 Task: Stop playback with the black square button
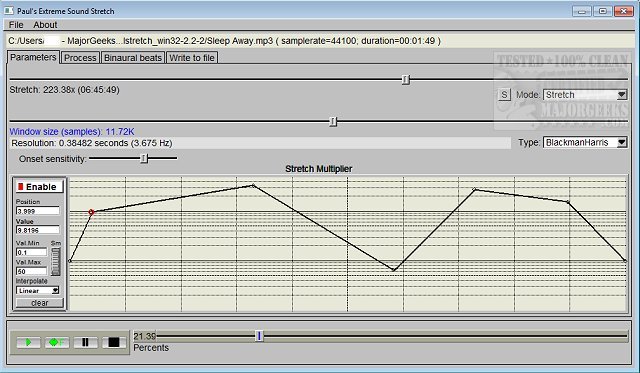(114, 342)
